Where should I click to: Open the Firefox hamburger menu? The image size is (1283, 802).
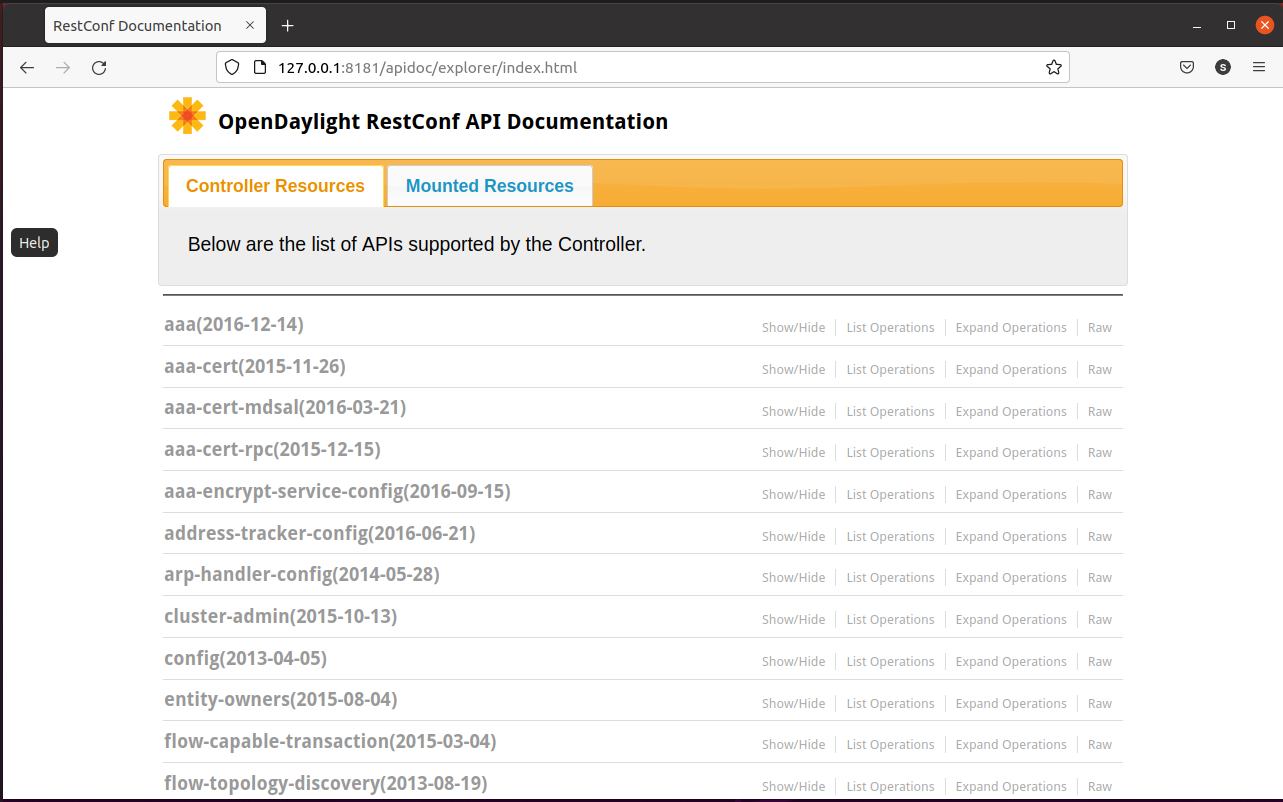pyautogui.click(x=1259, y=68)
